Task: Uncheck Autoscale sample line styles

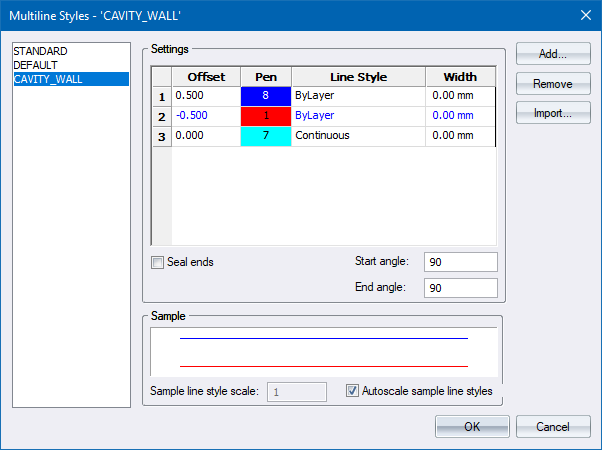Action: (353, 391)
